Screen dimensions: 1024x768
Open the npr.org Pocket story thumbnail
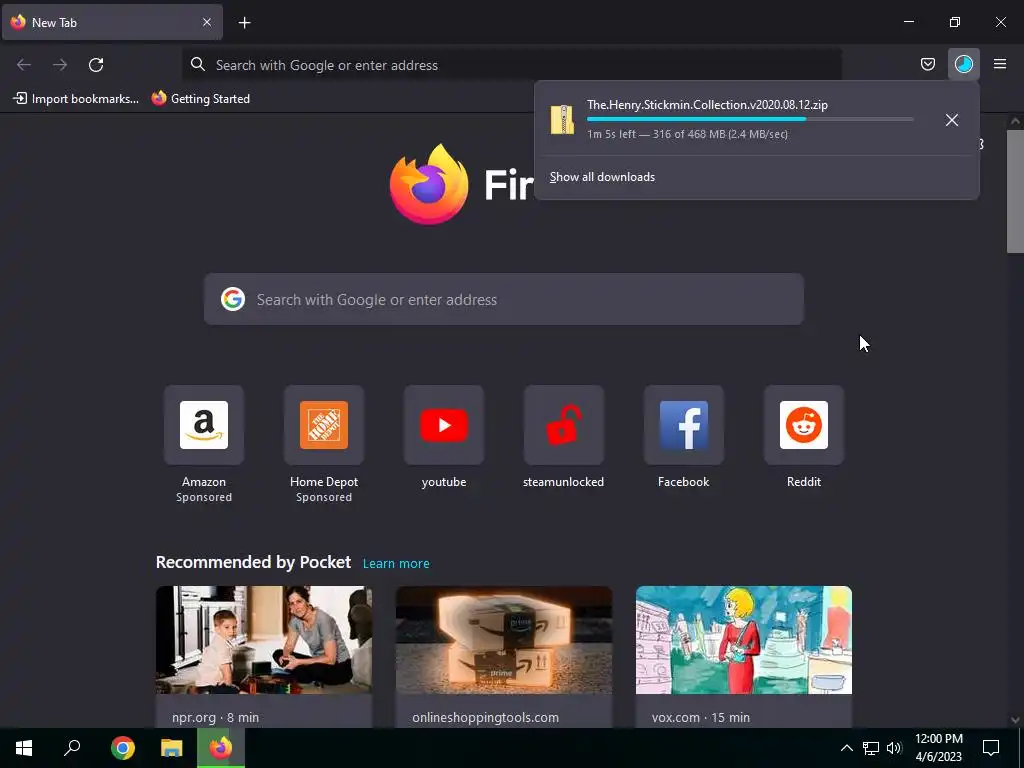[x=264, y=640]
